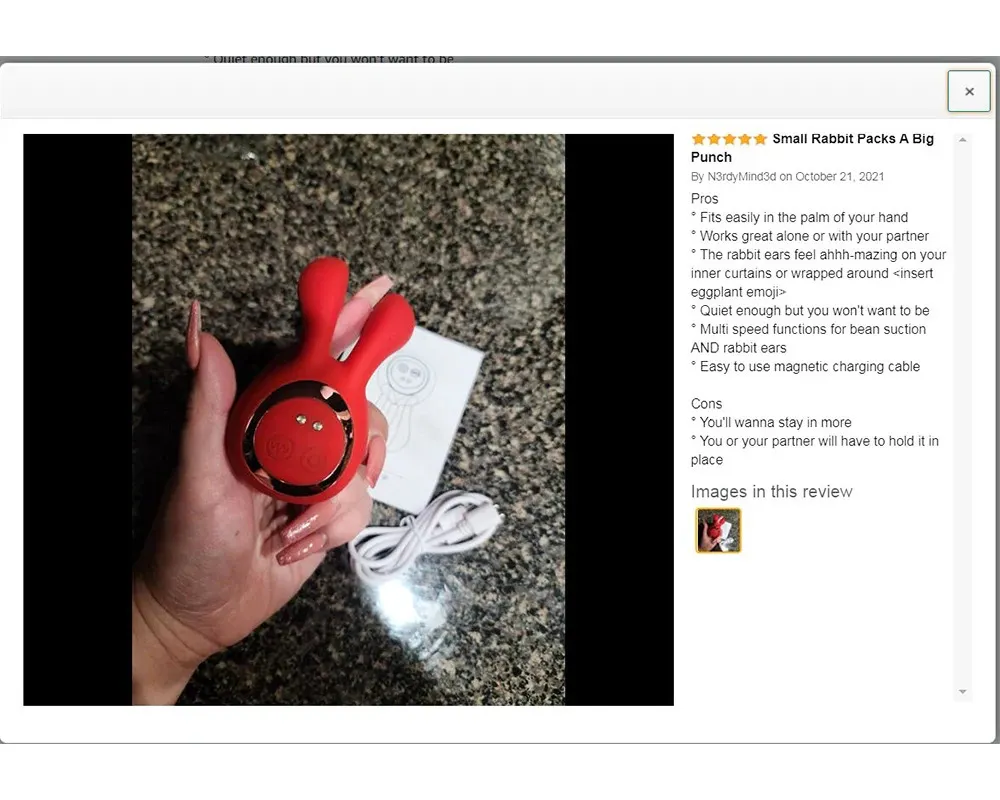The height and width of the screenshot is (800, 1000).
Task: Click the review panel scrollbar track
Action: (962, 415)
